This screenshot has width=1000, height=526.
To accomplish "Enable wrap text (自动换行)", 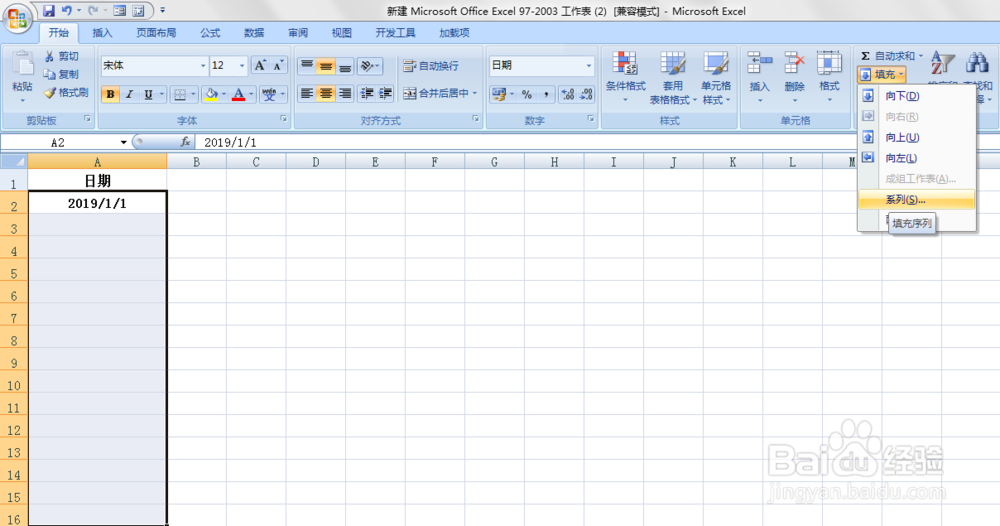I will [431, 66].
